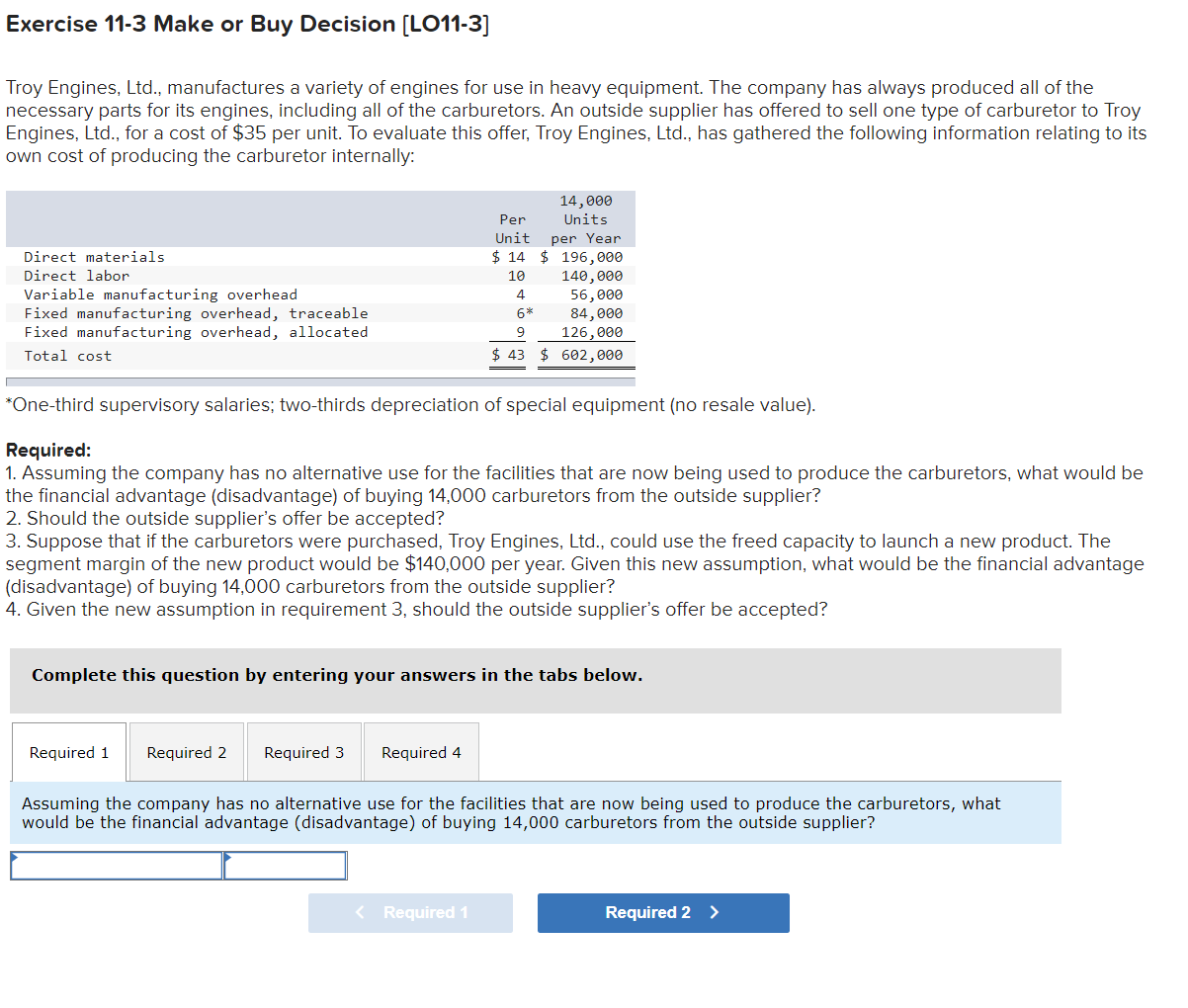Click the $ 43 per-unit total

pyautogui.click(x=508, y=355)
